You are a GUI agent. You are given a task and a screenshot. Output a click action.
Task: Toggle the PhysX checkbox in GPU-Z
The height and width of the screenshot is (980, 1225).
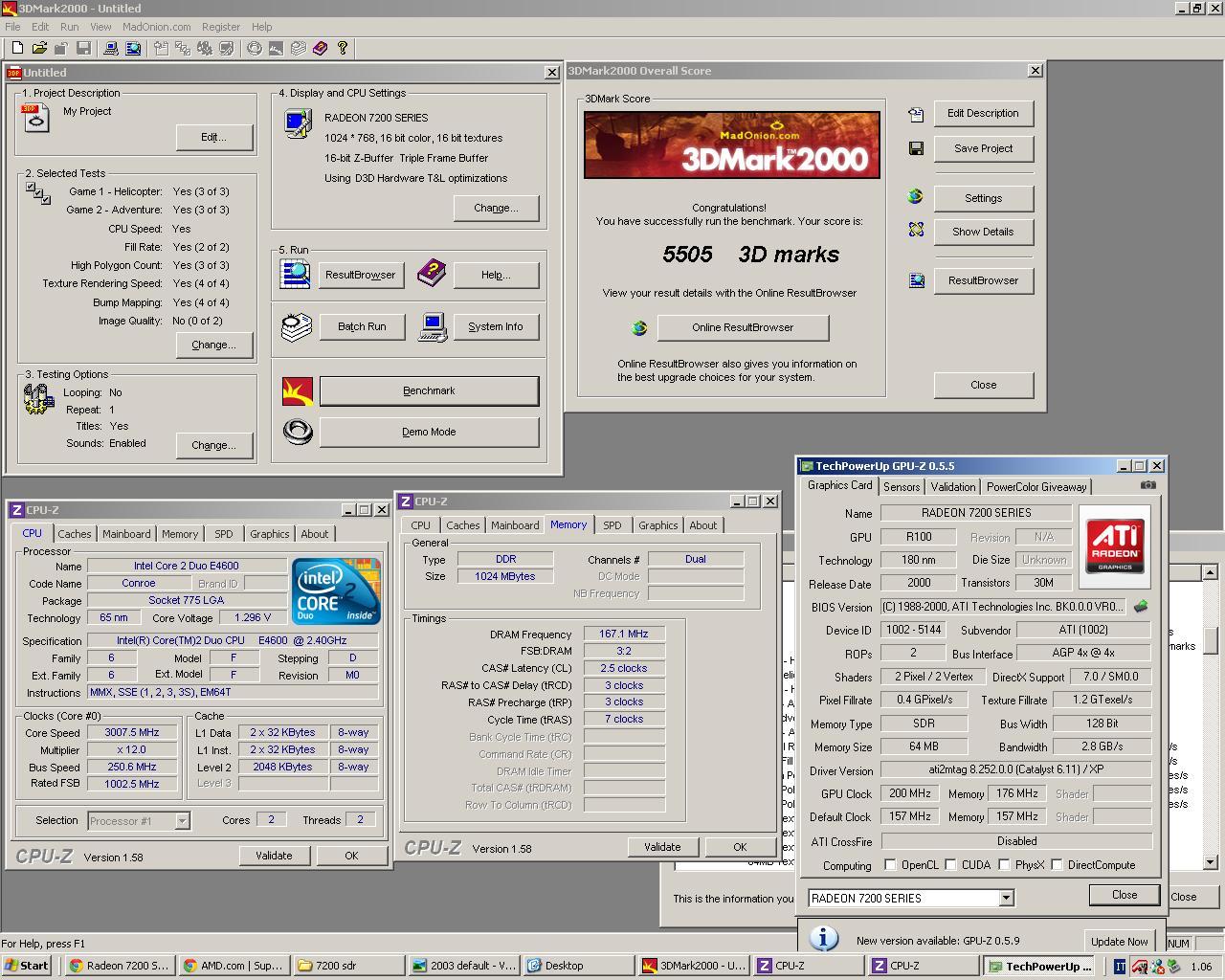[1004, 865]
